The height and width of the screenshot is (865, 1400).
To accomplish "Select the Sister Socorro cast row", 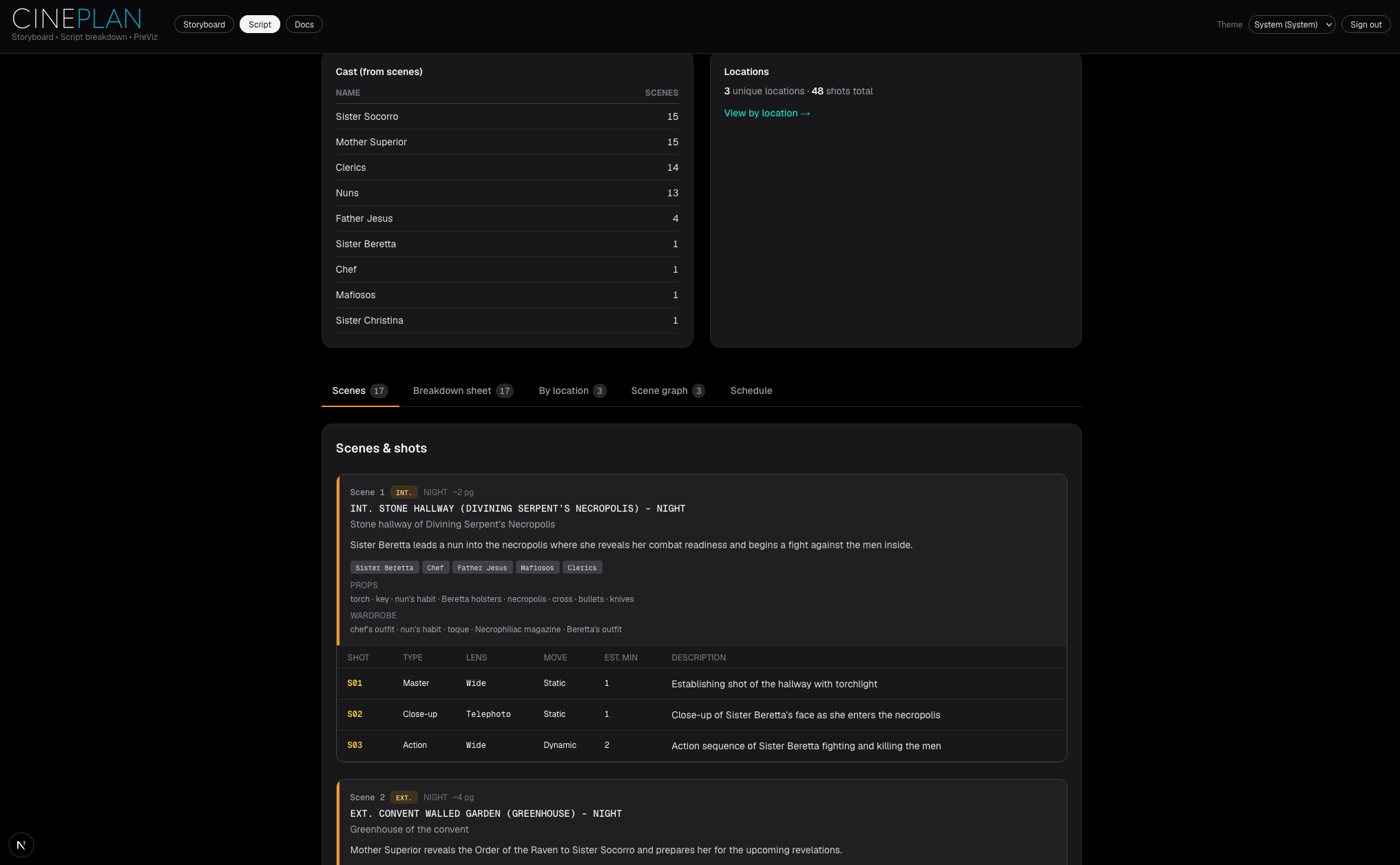I will pyautogui.click(x=507, y=116).
